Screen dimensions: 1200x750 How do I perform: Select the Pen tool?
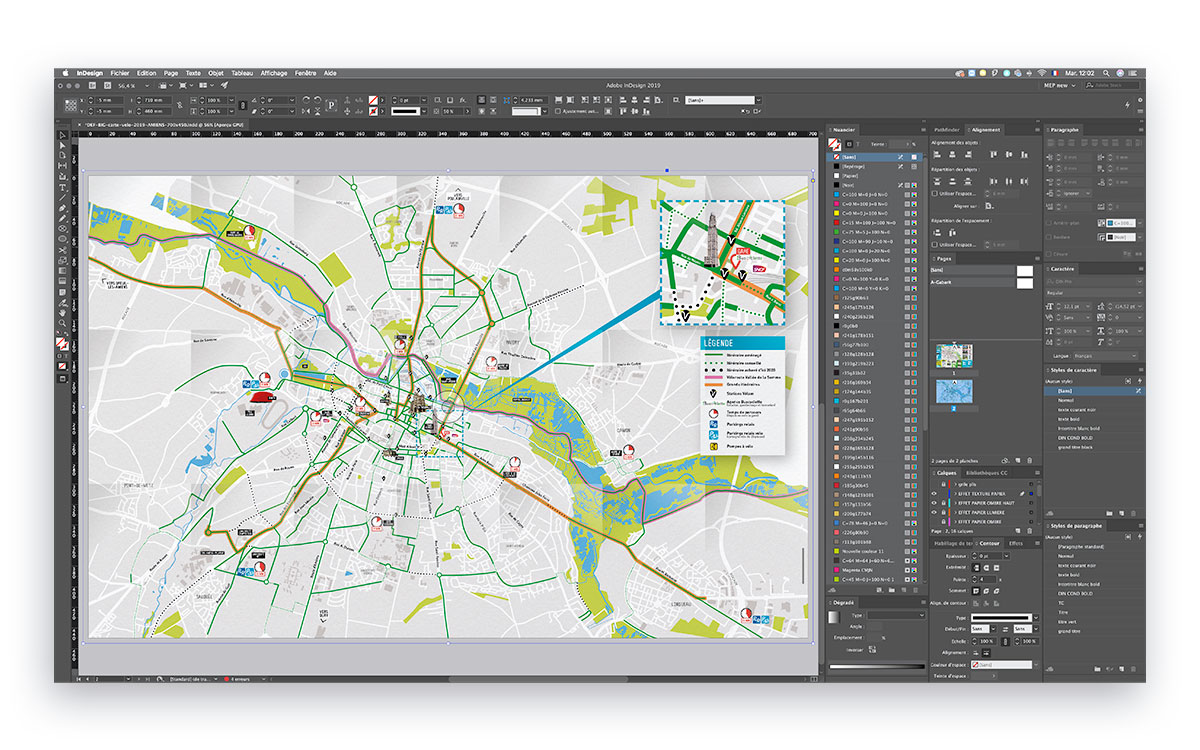pyautogui.click(x=62, y=208)
